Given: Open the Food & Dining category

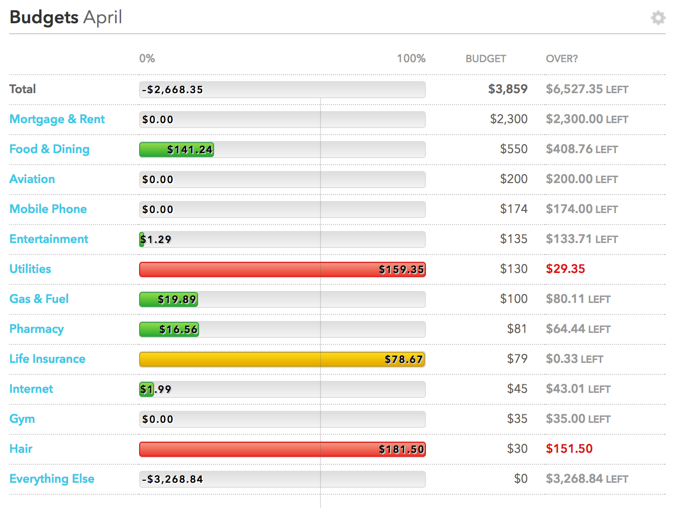Looking at the screenshot, I should (49, 149).
